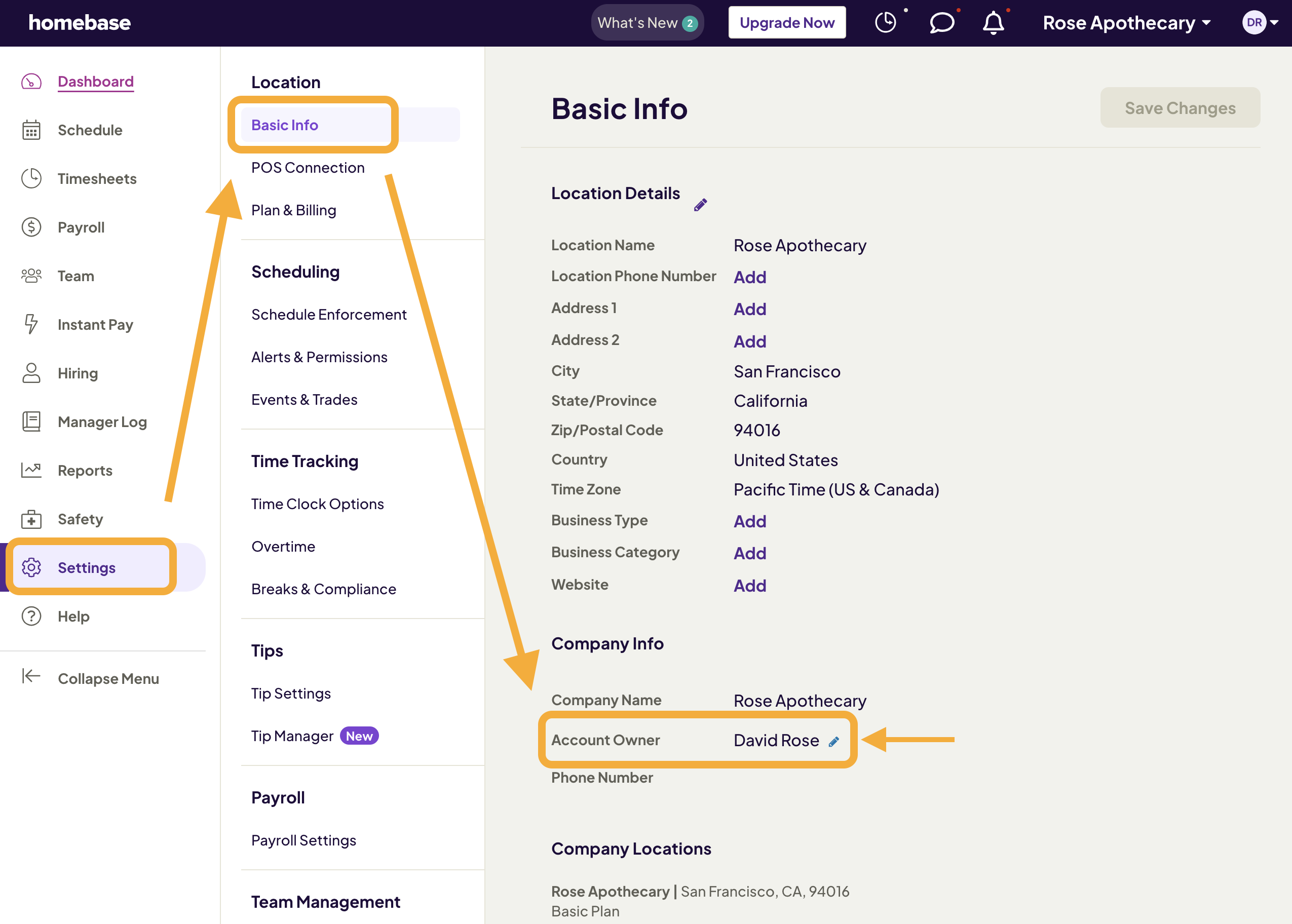The height and width of the screenshot is (924, 1292).
Task: Click the Instant Pay lightning icon
Action: pyautogui.click(x=31, y=324)
